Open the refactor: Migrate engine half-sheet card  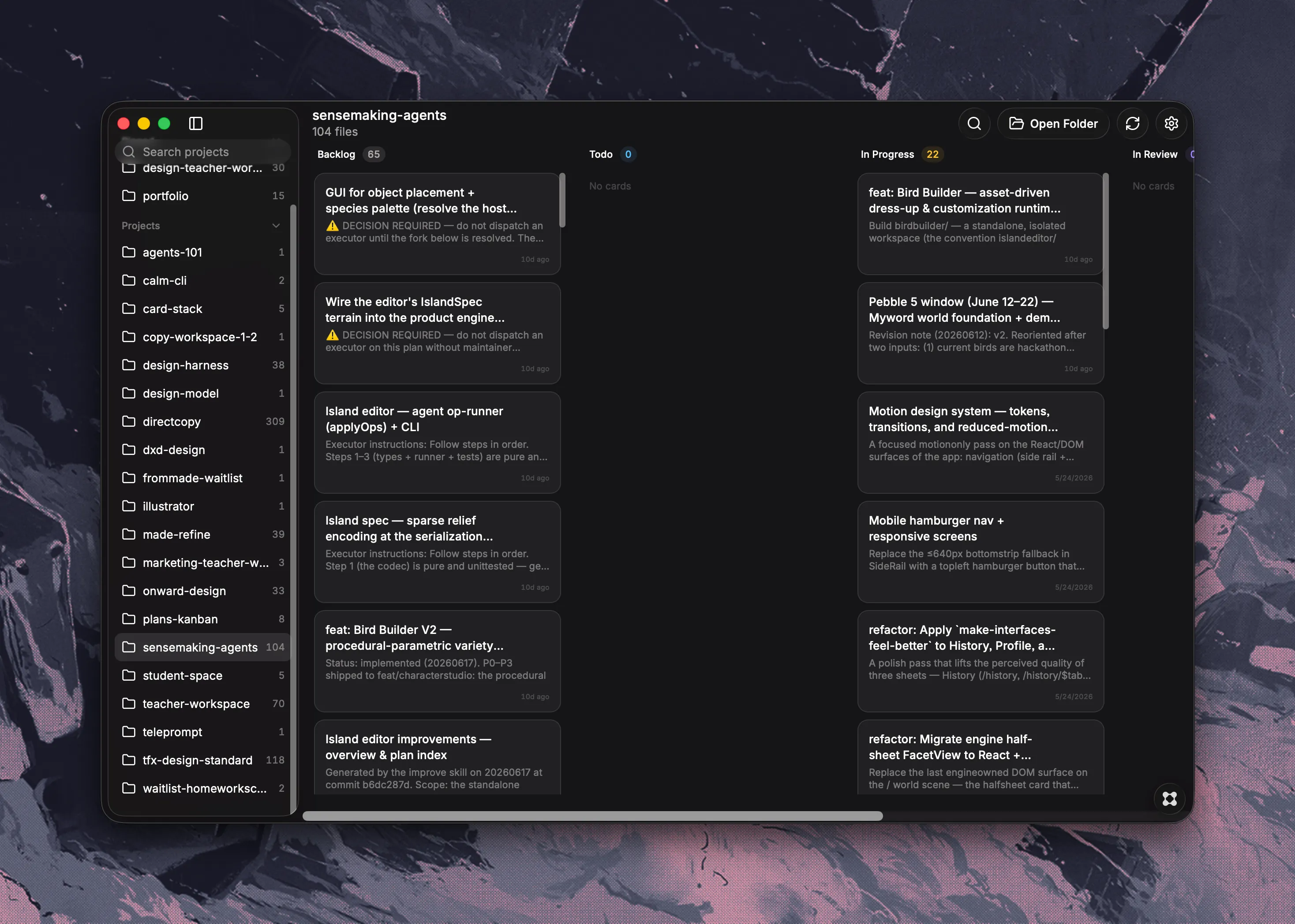pyautogui.click(x=980, y=758)
